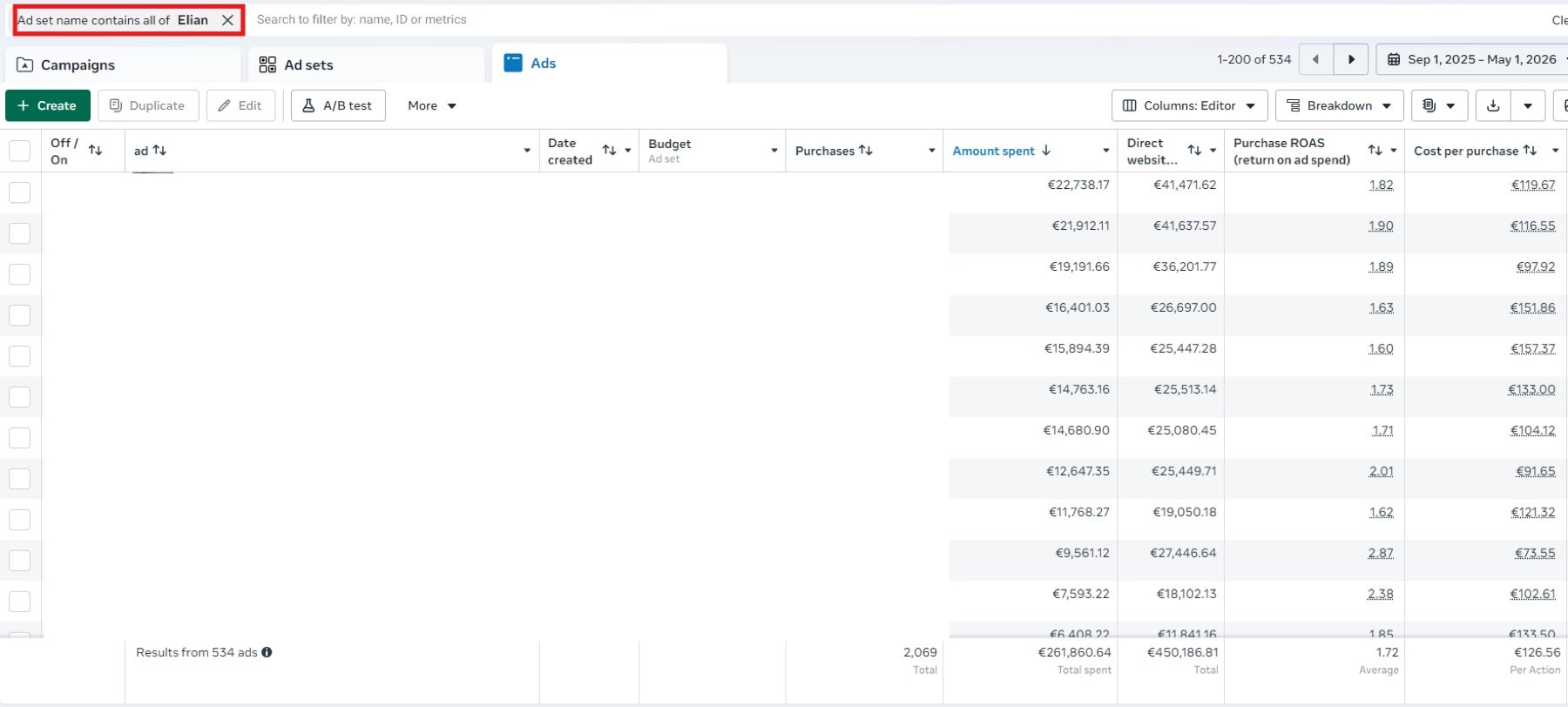Viewport: 1568px width, 707px height.
Task: Check the row with €21,912.11 spent
Action: [19, 233]
